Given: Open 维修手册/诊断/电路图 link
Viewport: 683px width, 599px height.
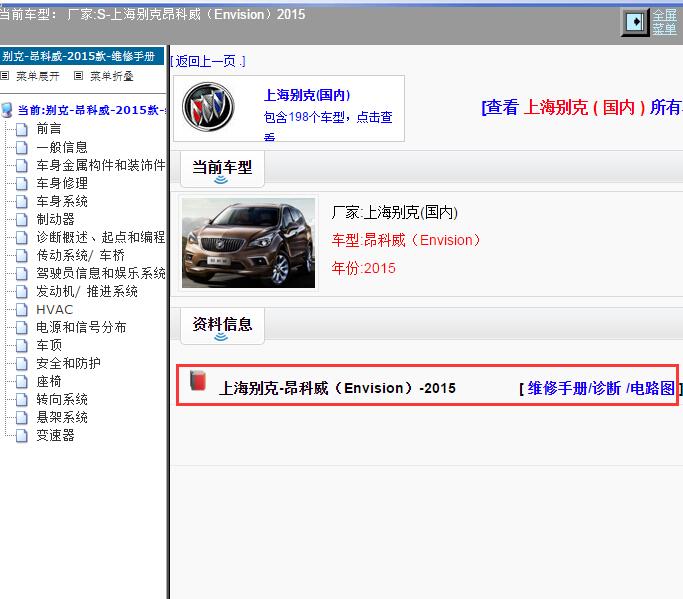Looking at the screenshot, I should coord(601,388).
